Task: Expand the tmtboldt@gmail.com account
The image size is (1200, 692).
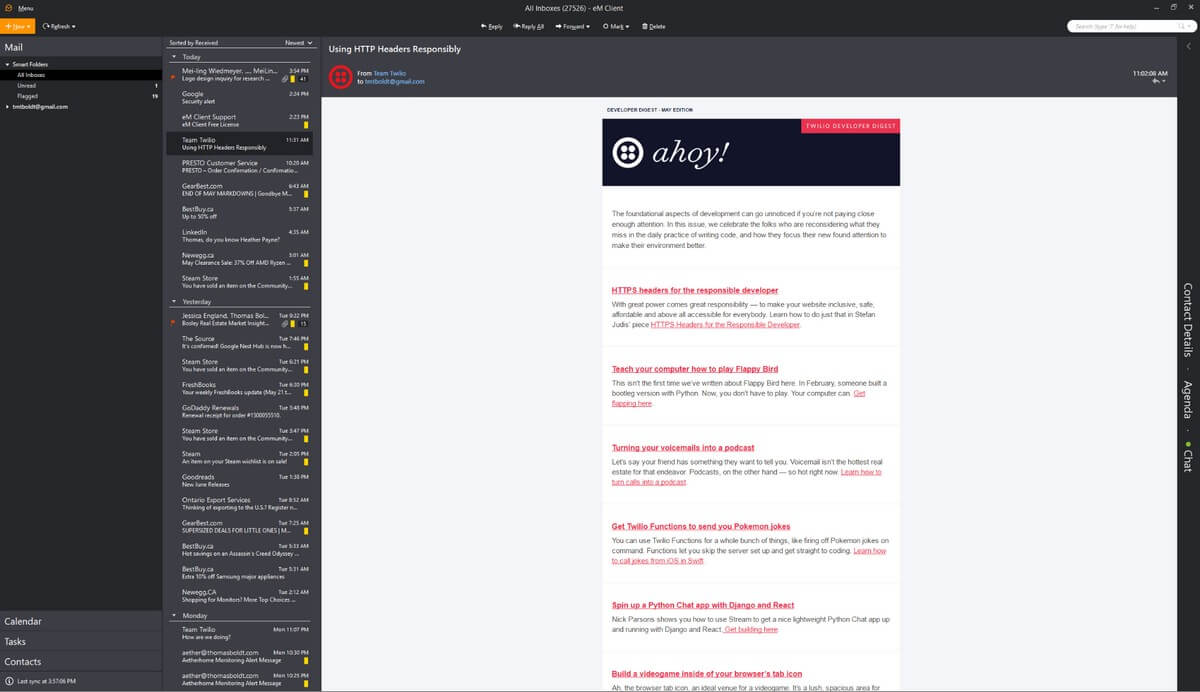Action: coord(5,106)
